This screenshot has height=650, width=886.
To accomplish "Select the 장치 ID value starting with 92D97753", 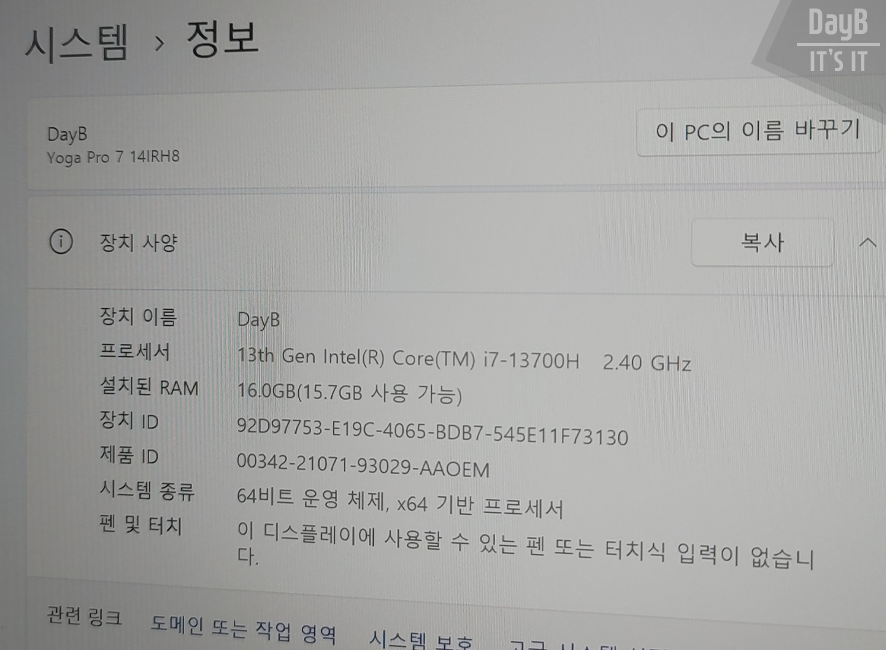I will point(432,436).
